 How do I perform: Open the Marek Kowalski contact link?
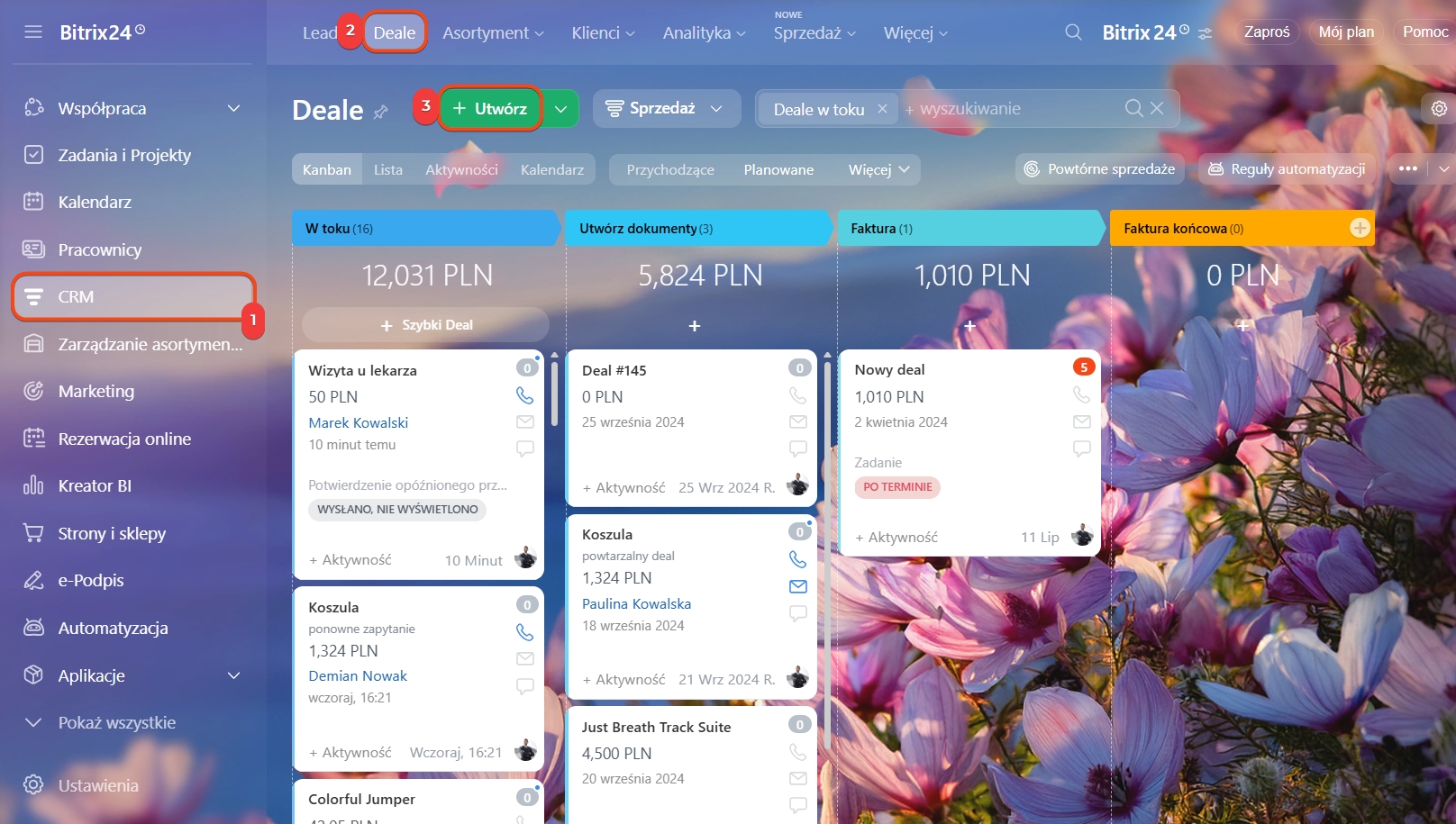click(x=358, y=422)
